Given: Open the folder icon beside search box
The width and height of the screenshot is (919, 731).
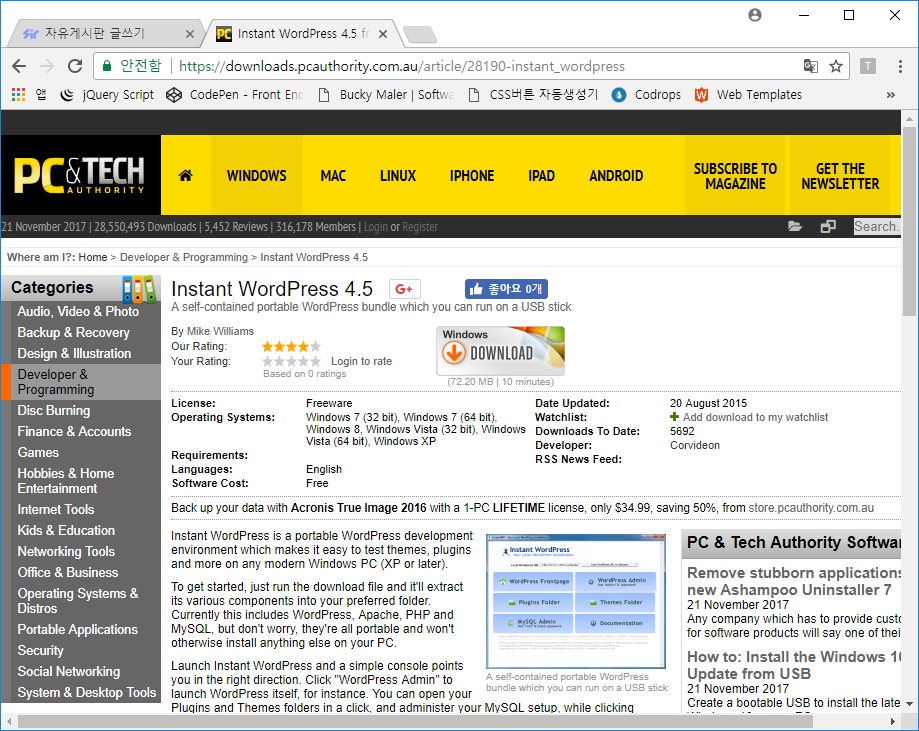Looking at the screenshot, I should 795,227.
